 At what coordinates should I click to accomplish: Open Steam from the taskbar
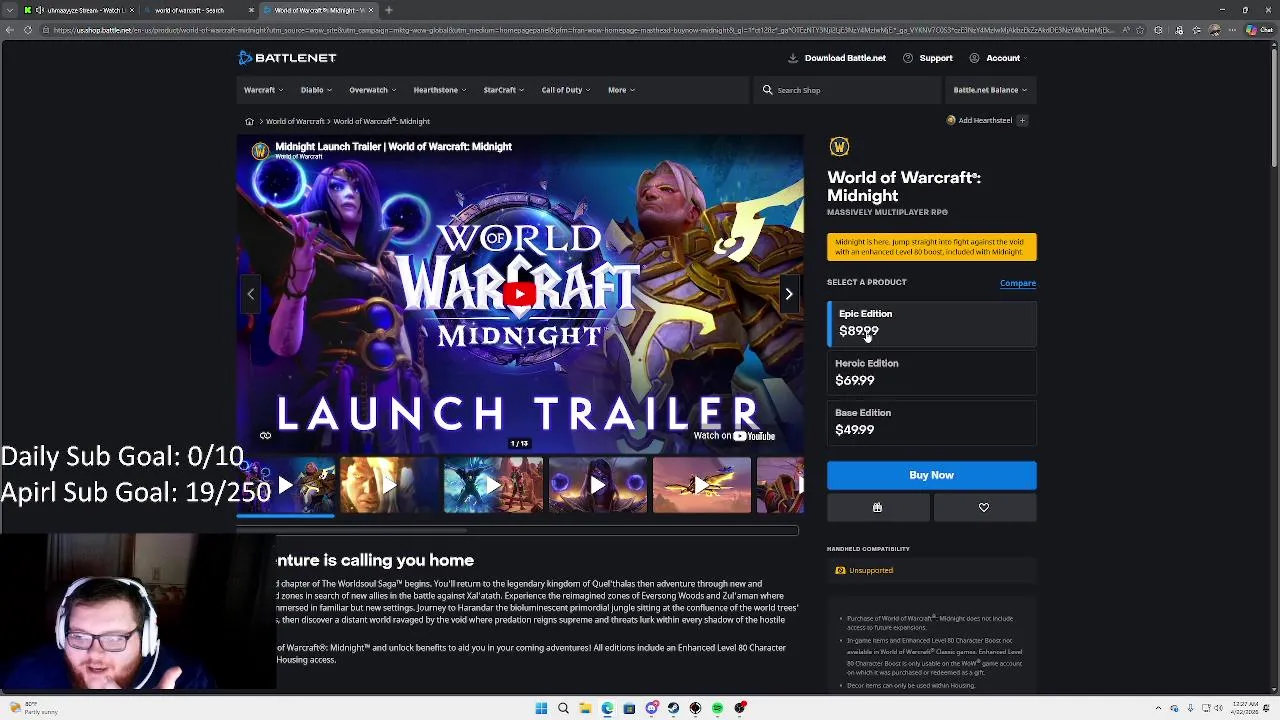pos(673,708)
